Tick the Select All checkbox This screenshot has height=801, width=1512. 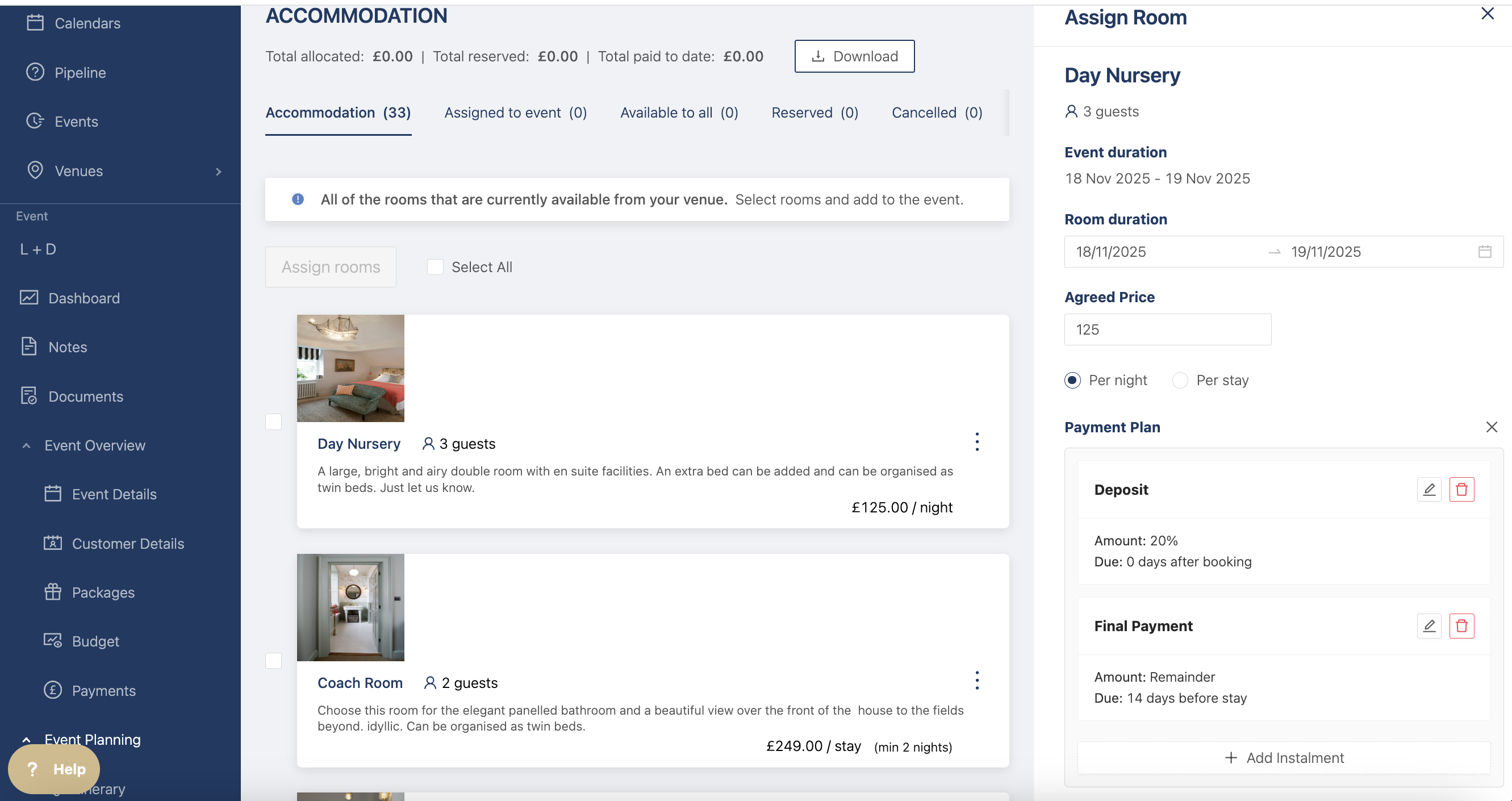pos(435,267)
